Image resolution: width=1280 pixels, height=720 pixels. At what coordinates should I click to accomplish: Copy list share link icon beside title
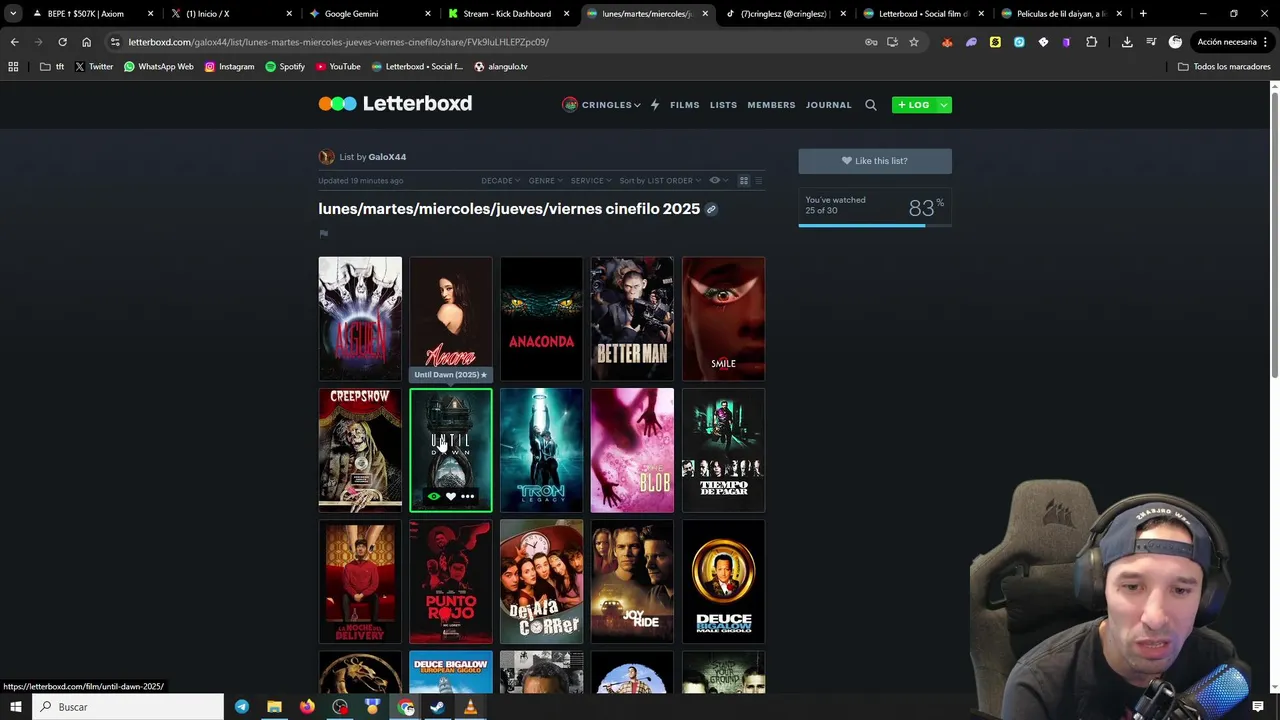point(711,210)
